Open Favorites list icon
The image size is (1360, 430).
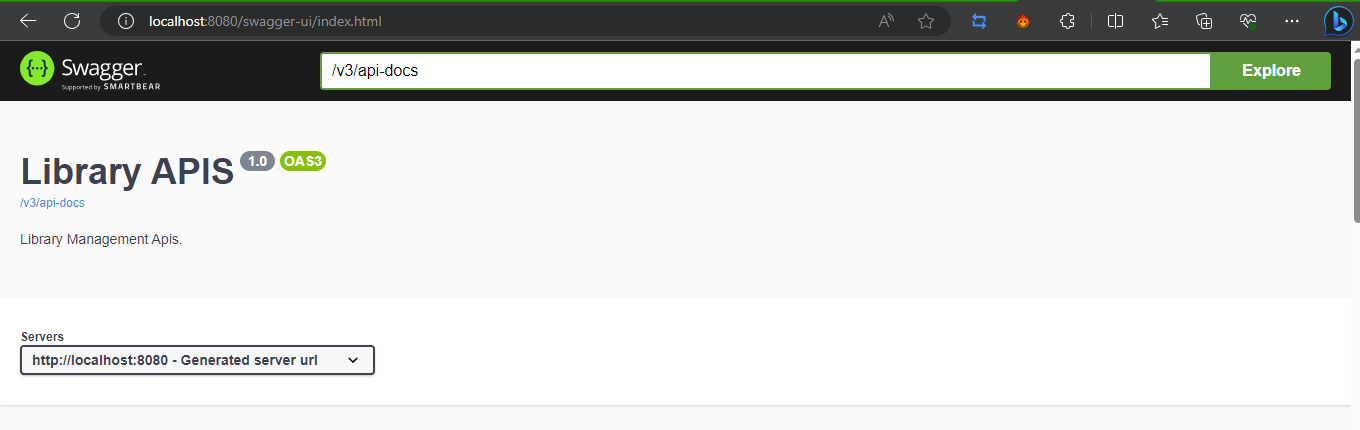pyautogui.click(x=1160, y=20)
